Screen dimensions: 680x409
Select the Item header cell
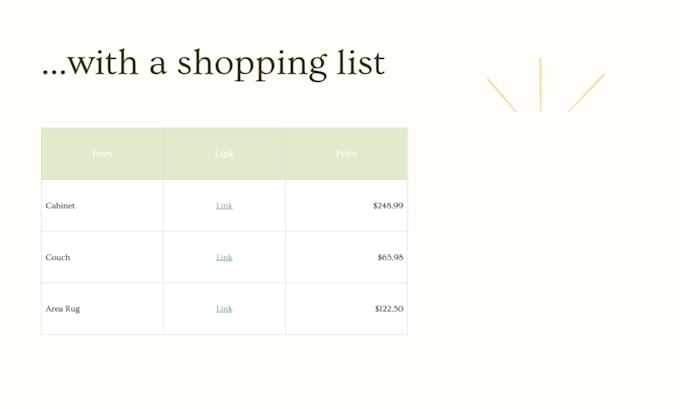click(102, 154)
